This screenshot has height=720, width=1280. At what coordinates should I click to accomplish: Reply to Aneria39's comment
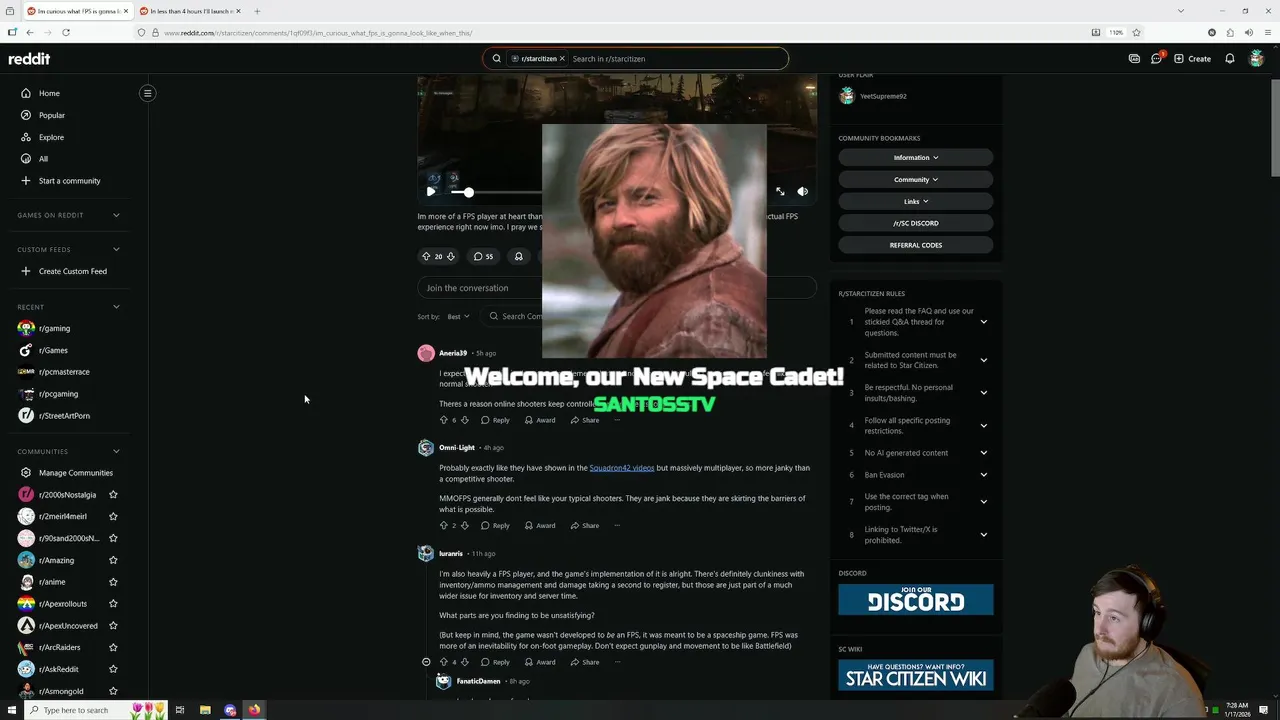tap(495, 420)
